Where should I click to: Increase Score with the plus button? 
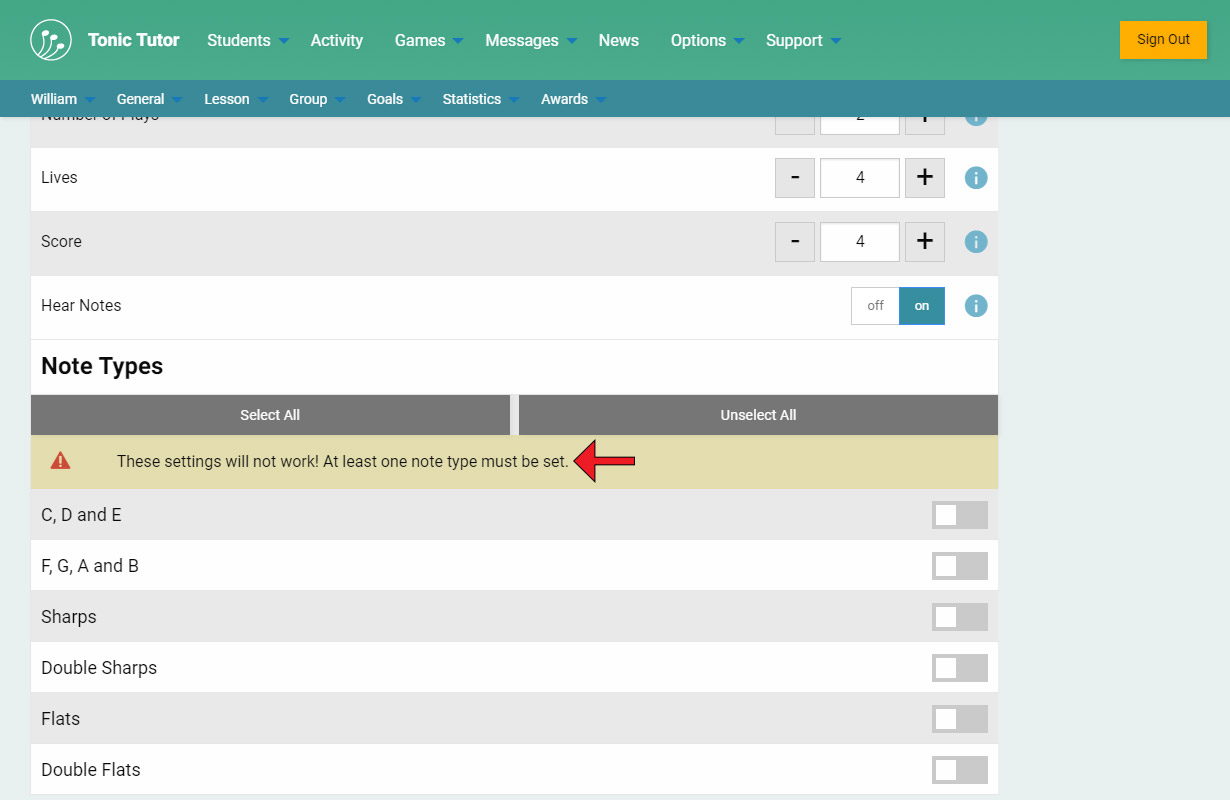(924, 242)
